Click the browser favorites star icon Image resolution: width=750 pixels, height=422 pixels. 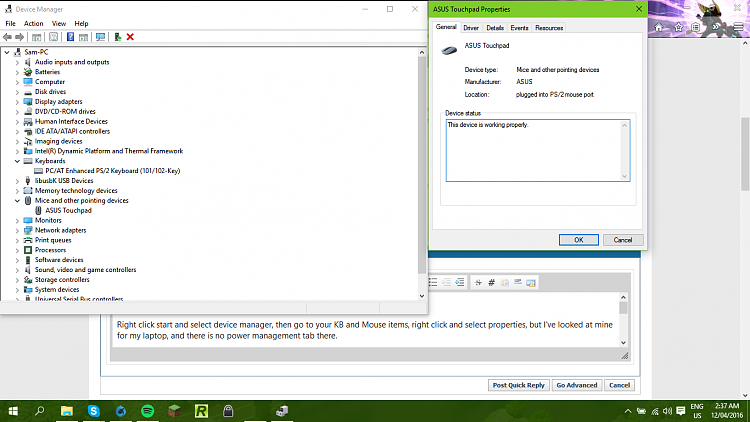[678, 27]
